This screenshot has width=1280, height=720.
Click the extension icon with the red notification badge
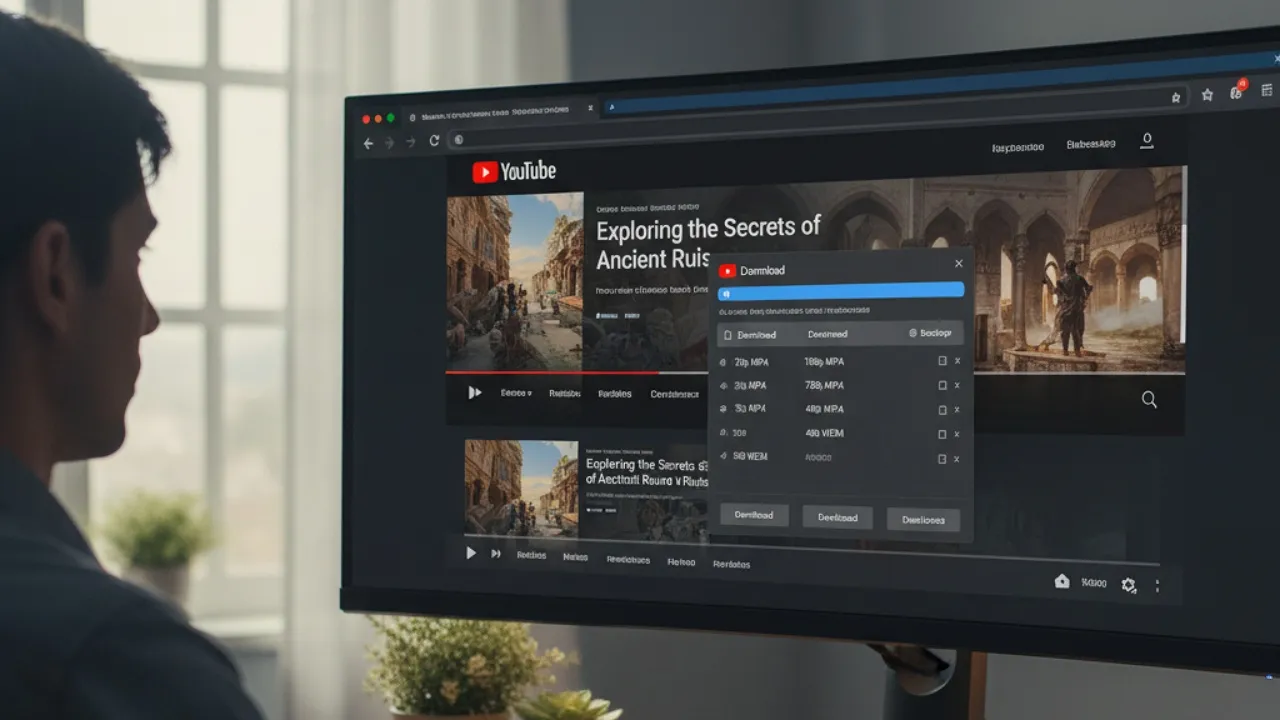click(1237, 91)
